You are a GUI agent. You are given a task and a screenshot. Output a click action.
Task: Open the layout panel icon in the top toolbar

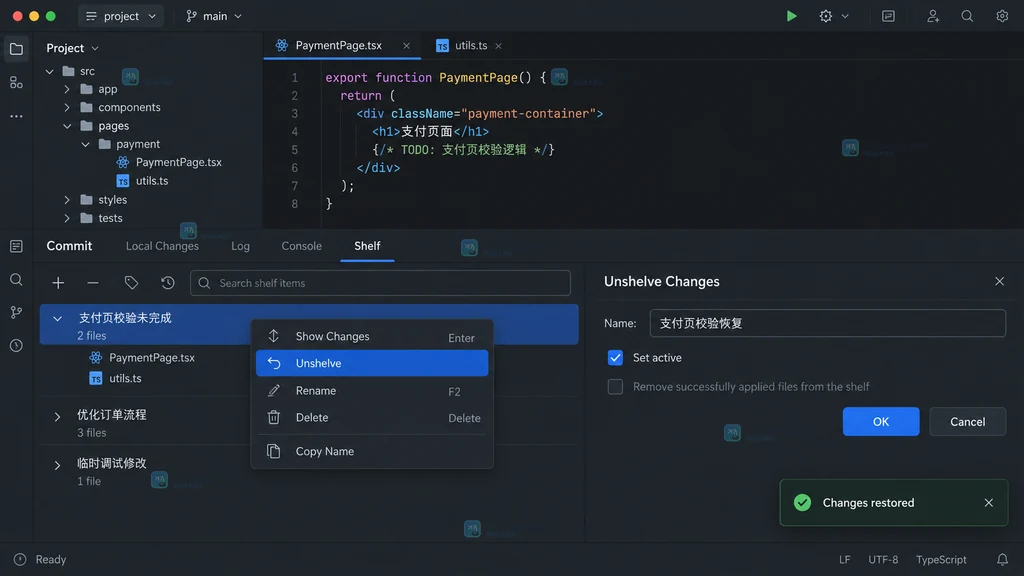coord(888,16)
